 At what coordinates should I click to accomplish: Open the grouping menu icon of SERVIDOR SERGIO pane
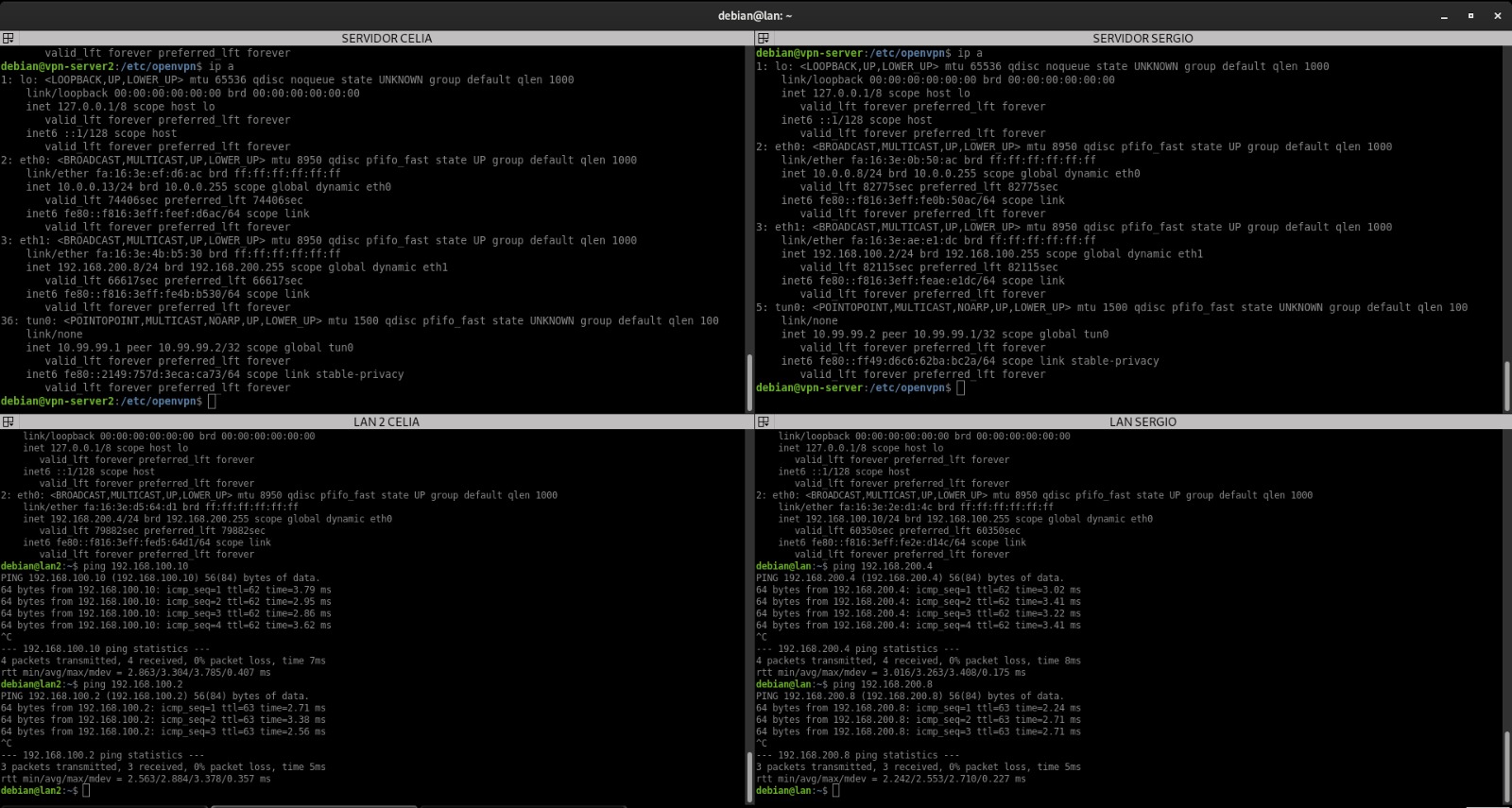763,39
